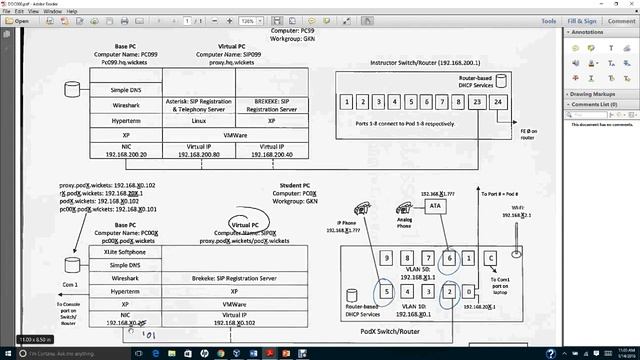This screenshot has height=360, width=640.
Task: Open the Window menu
Action: [52, 11]
